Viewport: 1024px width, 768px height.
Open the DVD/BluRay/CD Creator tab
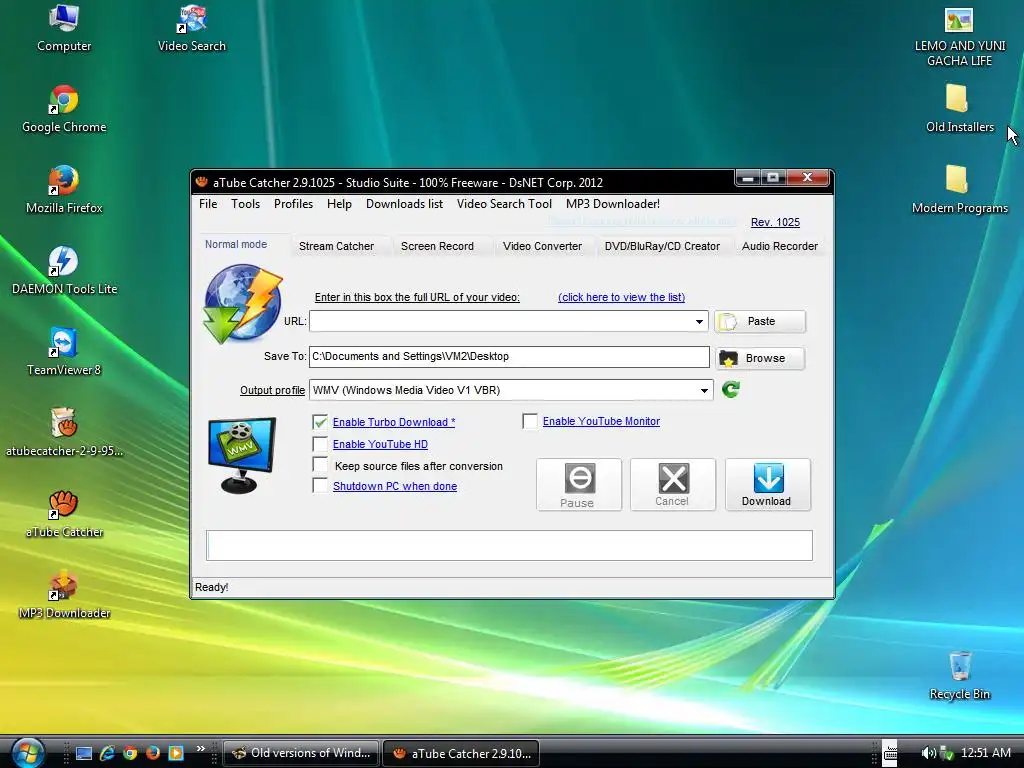pos(662,246)
